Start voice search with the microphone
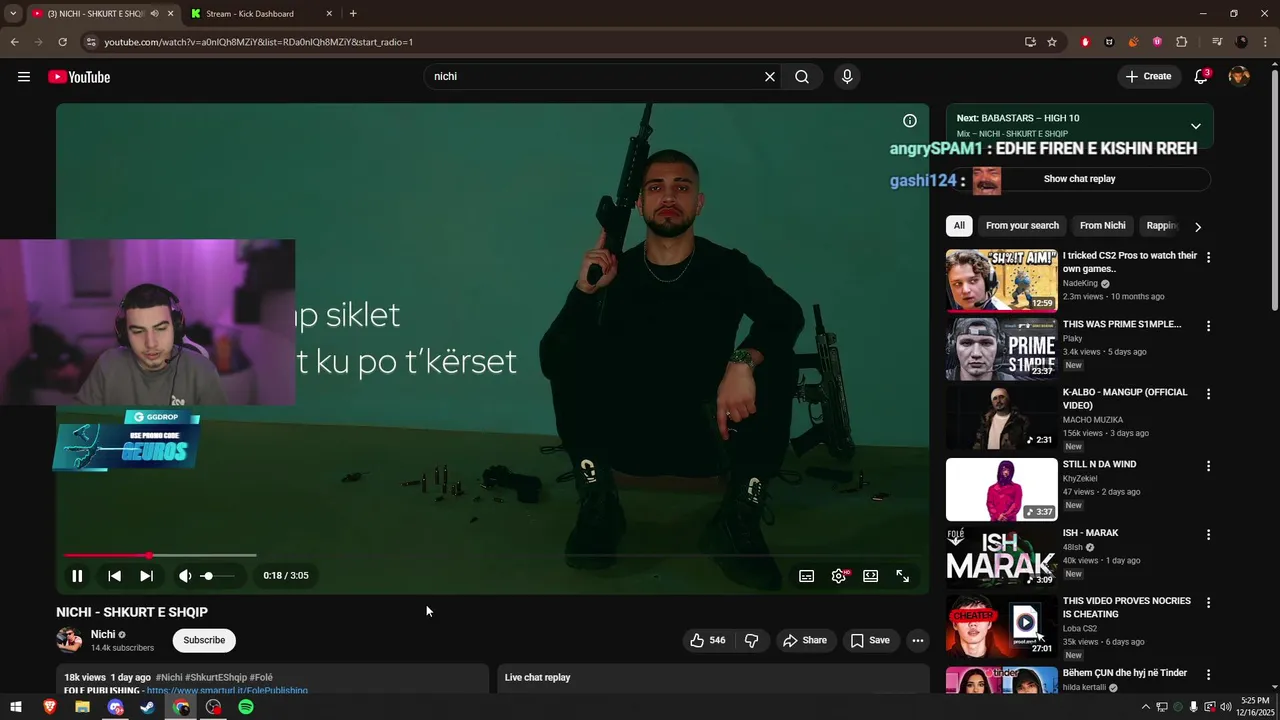This screenshot has width=1280, height=720. (x=847, y=77)
